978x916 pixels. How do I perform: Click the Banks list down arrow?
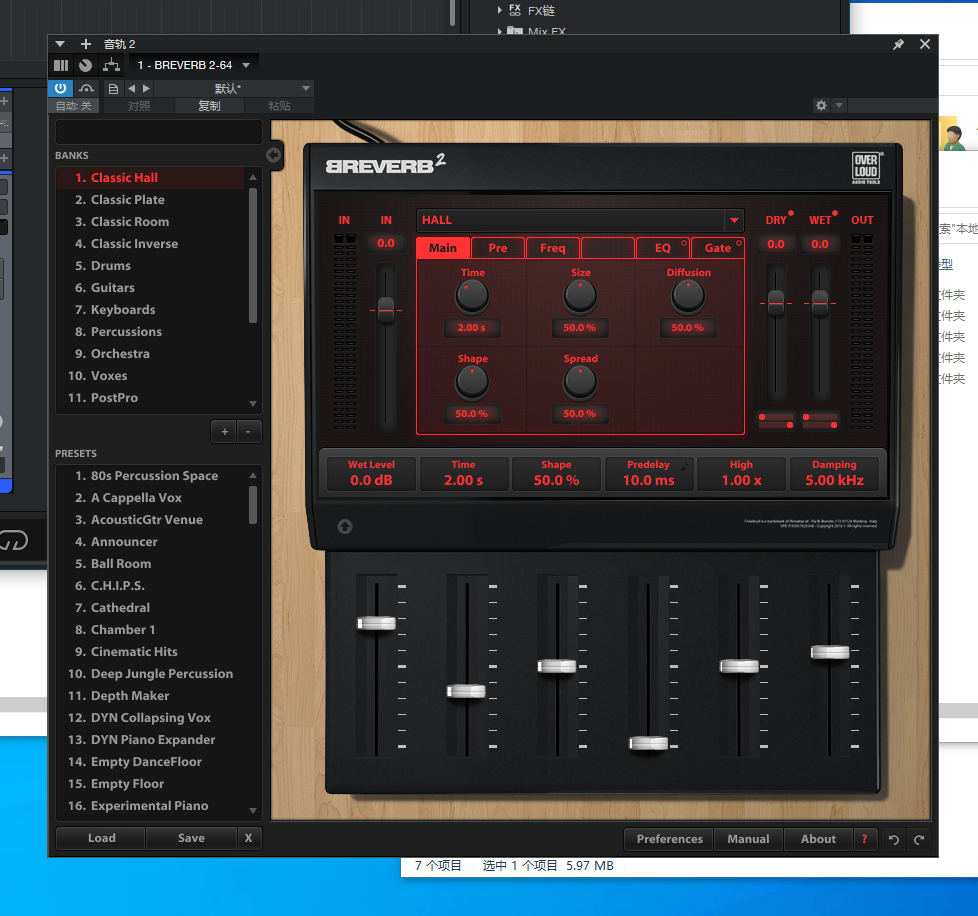coord(253,404)
